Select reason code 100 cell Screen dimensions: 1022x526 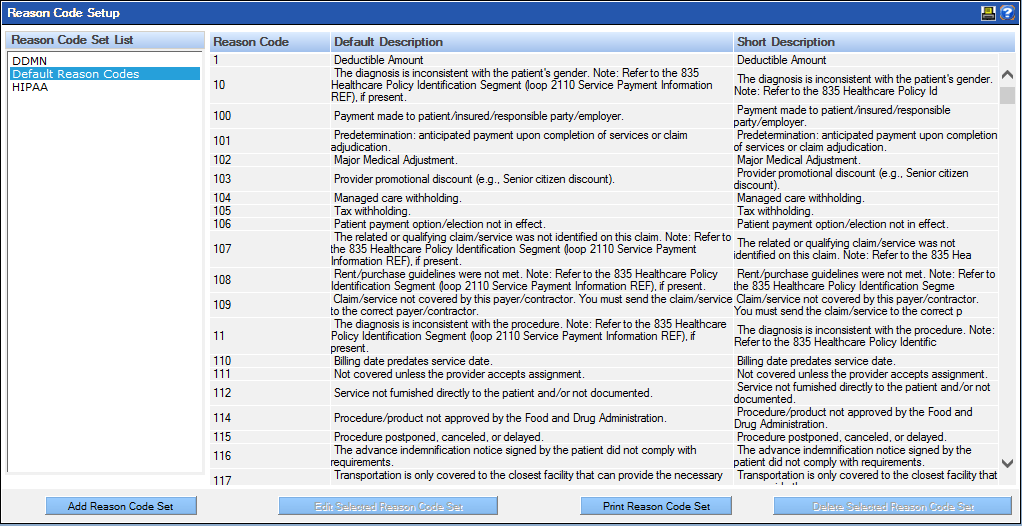pyautogui.click(x=270, y=116)
